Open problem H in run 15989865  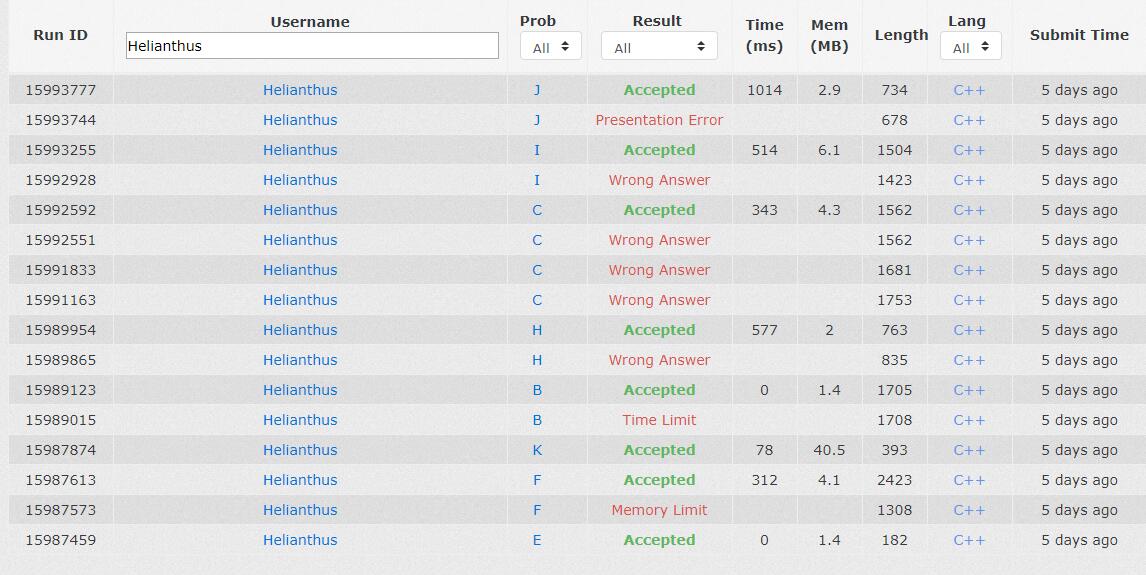(537, 360)
